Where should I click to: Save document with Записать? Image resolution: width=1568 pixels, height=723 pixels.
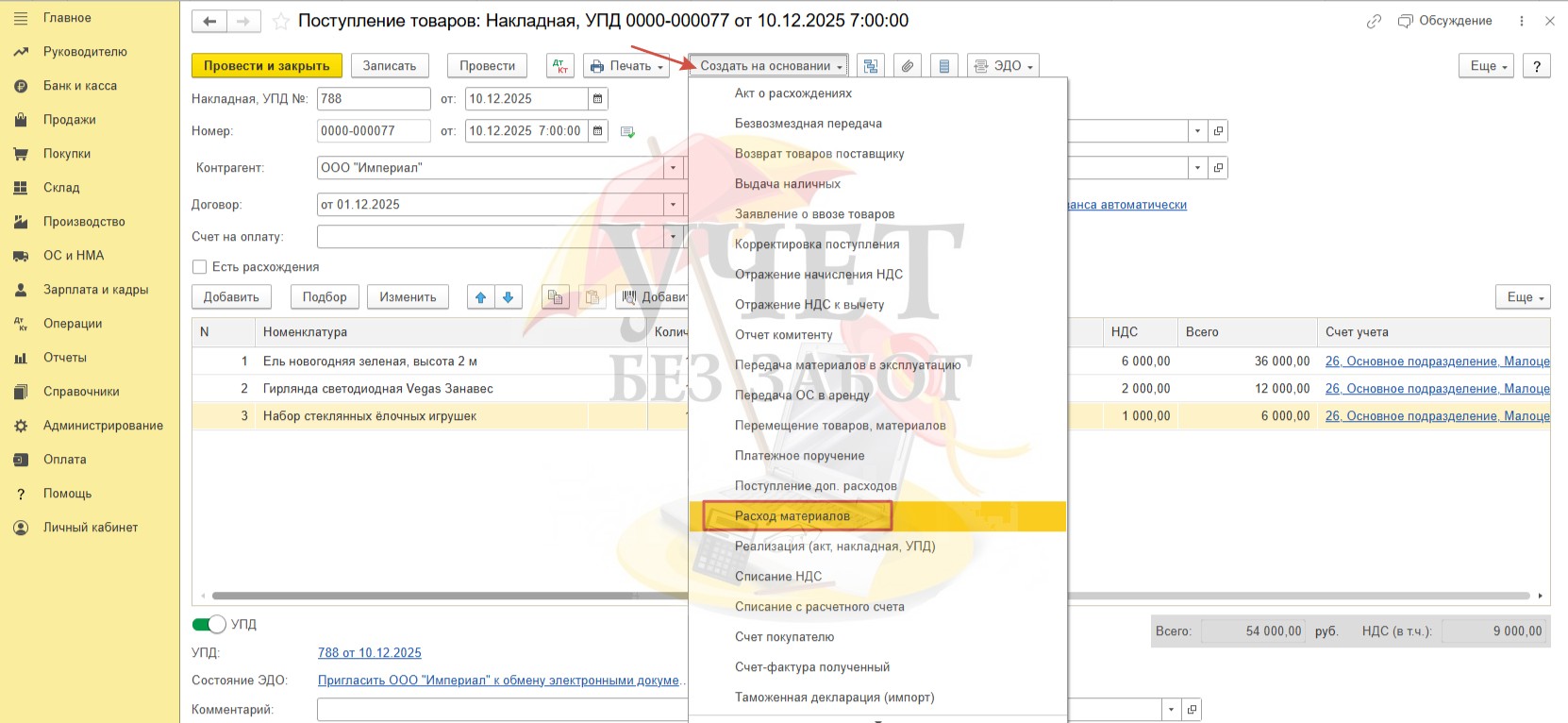point(390,66)
